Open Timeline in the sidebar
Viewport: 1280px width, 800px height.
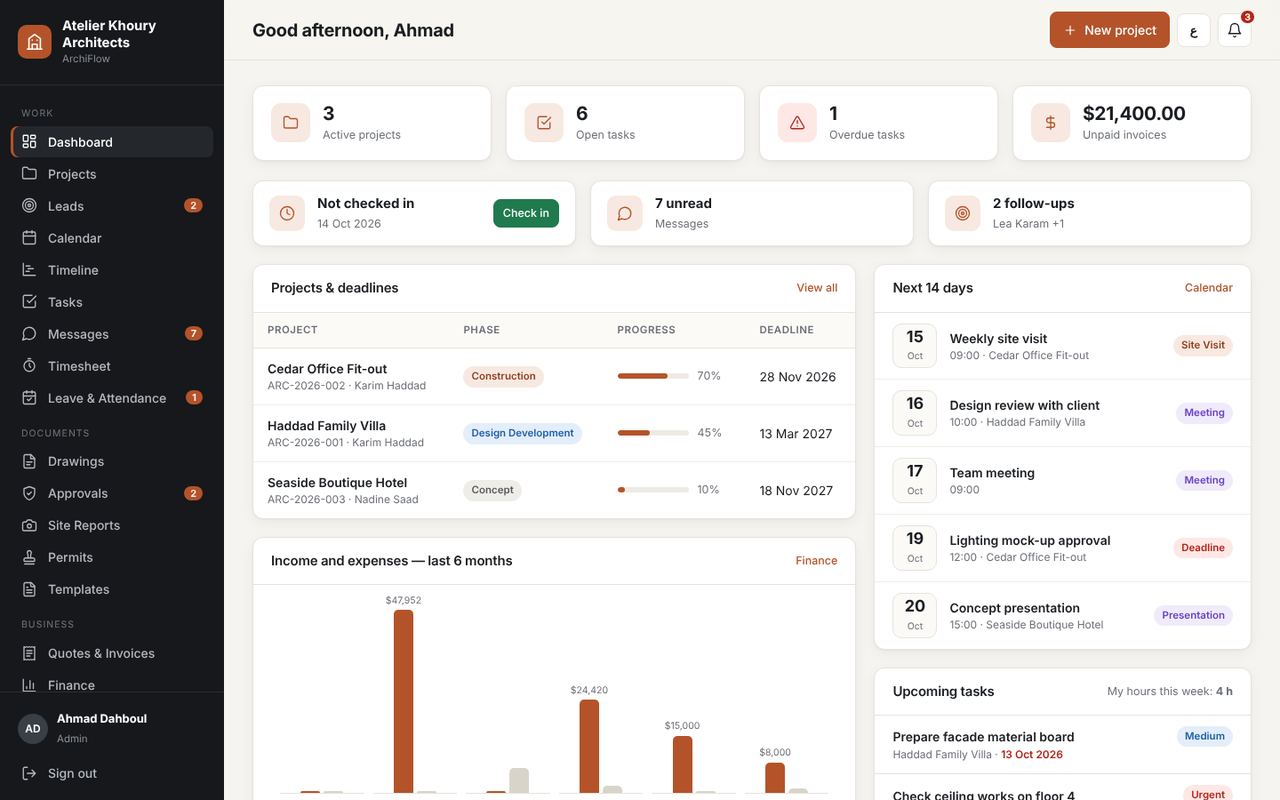click(x=112, y=270)
